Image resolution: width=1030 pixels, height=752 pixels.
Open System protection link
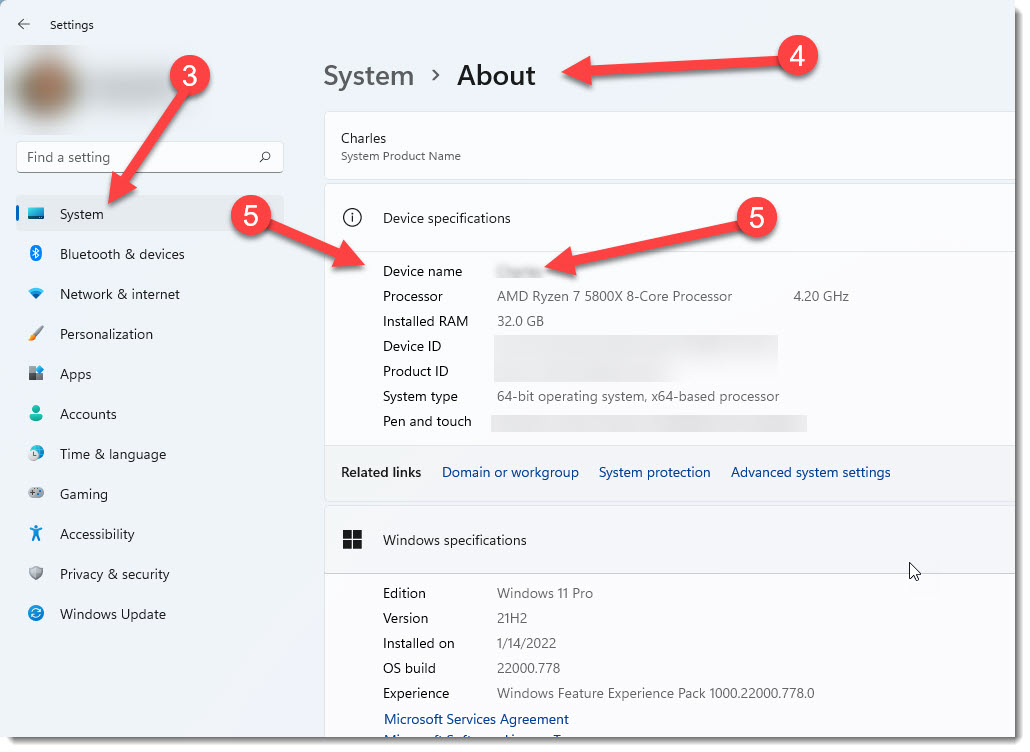[654, 472]
